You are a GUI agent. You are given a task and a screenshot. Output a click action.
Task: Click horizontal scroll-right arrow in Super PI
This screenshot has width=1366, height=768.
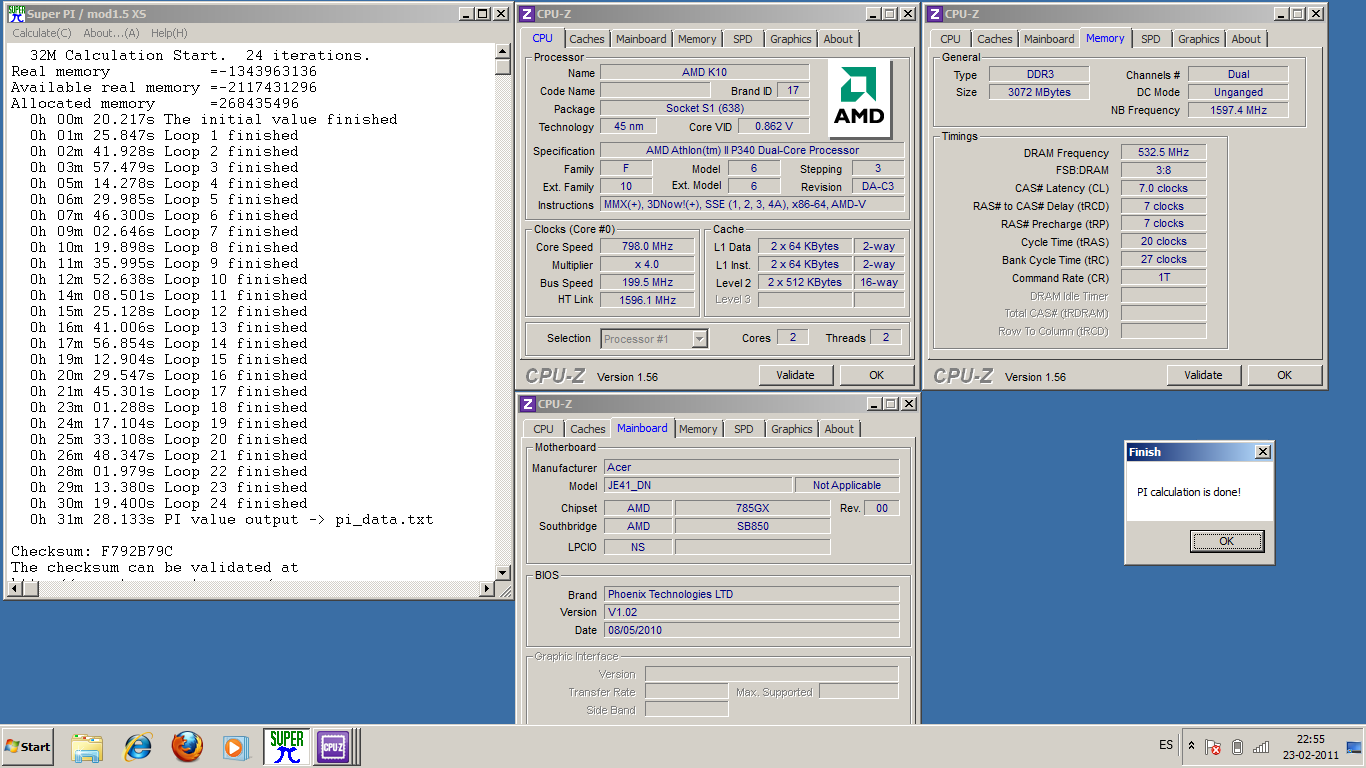(488, 588)
